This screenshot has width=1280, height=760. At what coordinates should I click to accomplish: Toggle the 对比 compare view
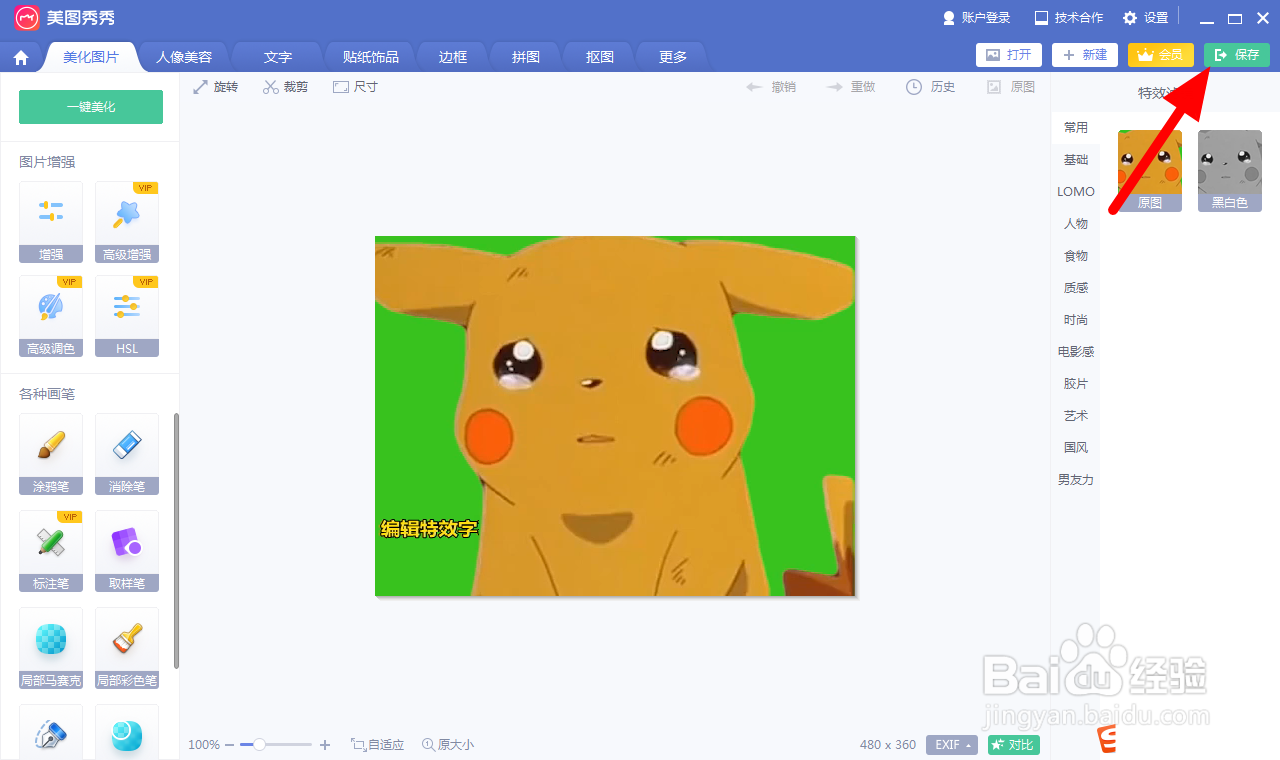1012,745
